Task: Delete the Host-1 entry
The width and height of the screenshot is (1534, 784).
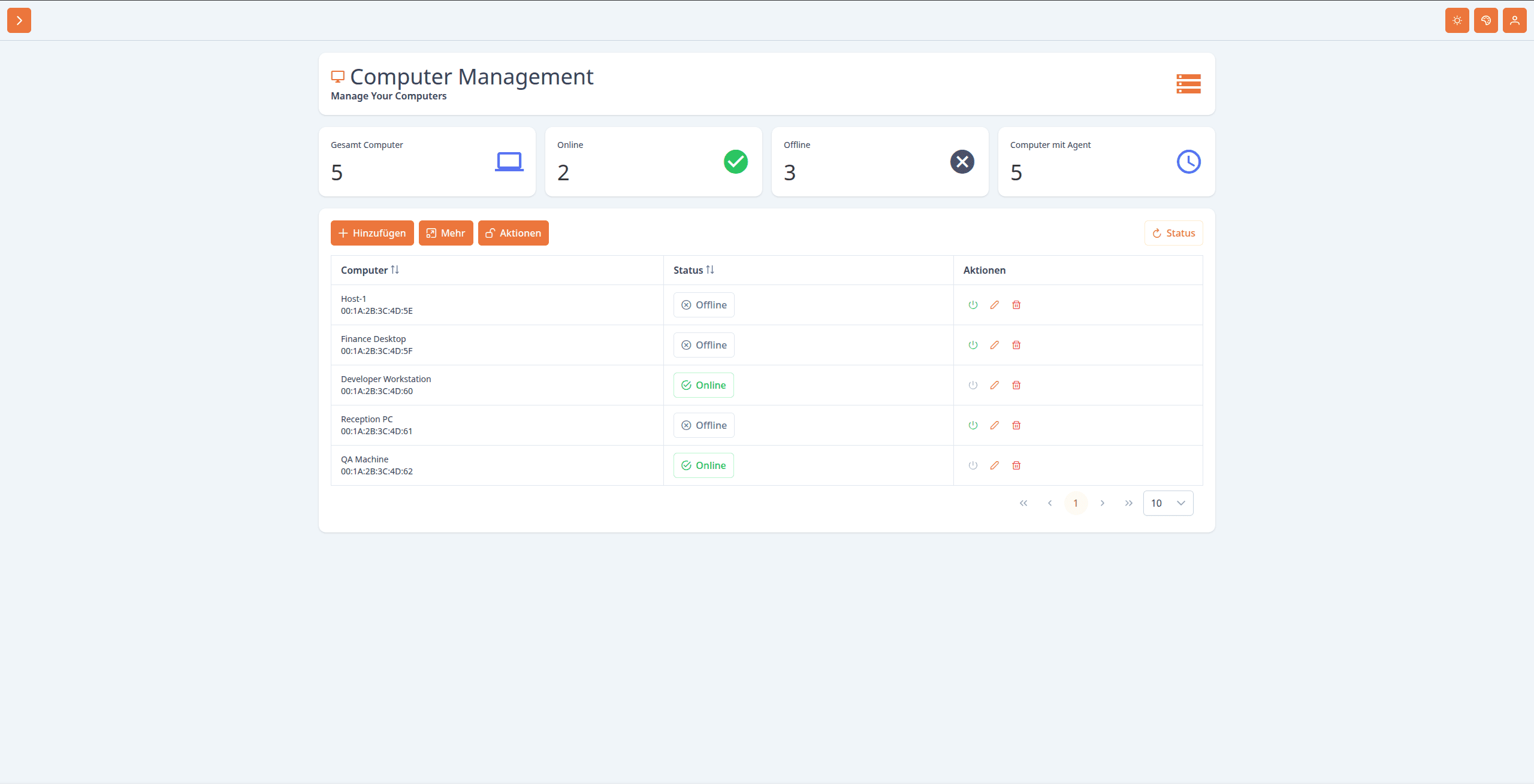Action: point(1016,305)
